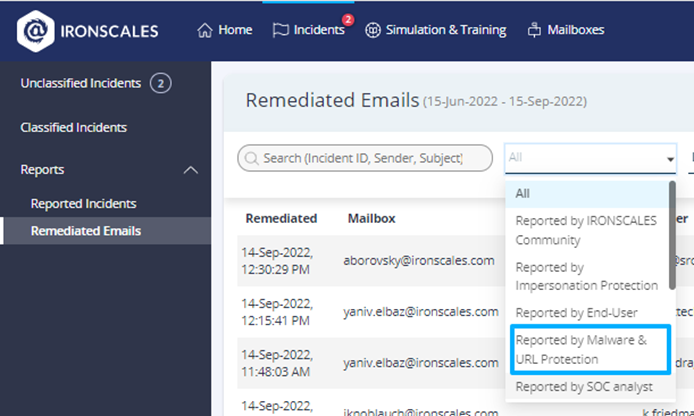694x416 pixels.
Task: Click the date range 15-Jun-2022 - 15-Sep-2022
Action: click(x=505, y=102)
